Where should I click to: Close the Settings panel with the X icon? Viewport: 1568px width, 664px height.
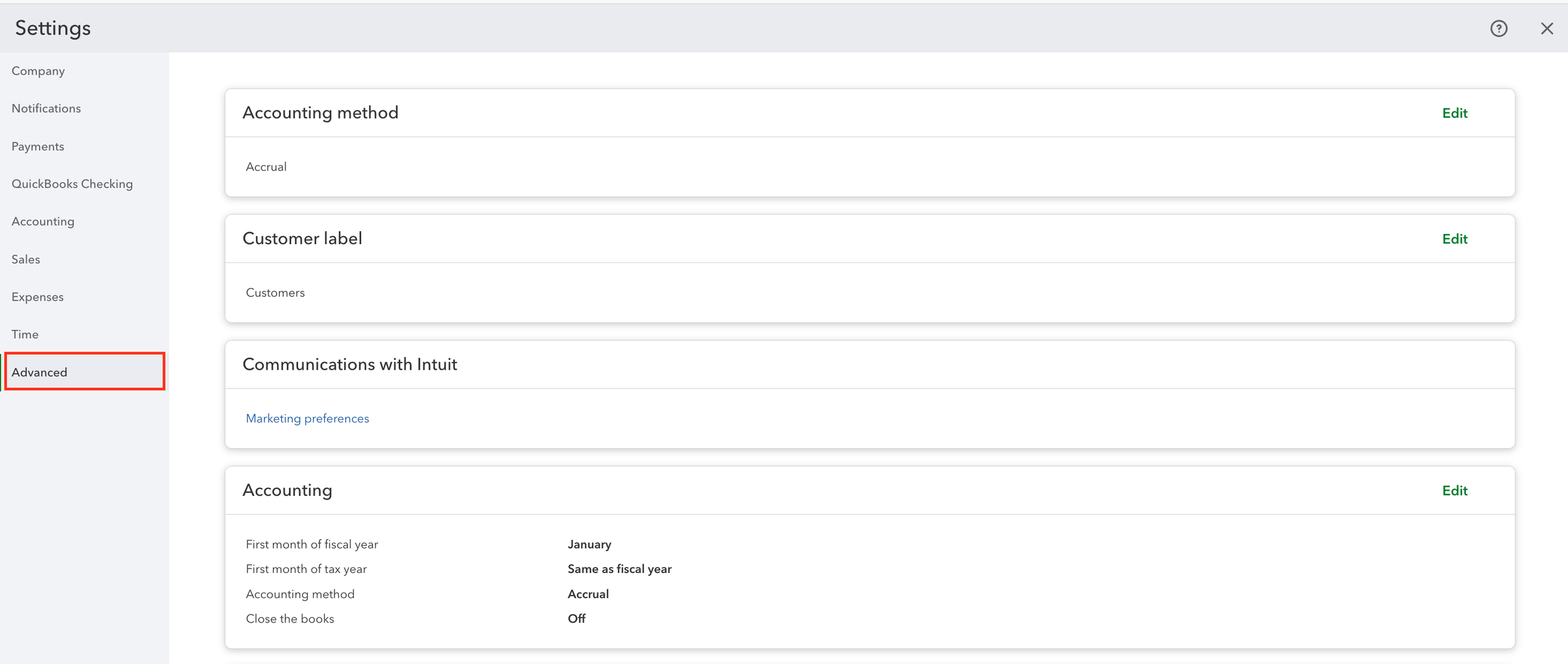(1547, 28)
